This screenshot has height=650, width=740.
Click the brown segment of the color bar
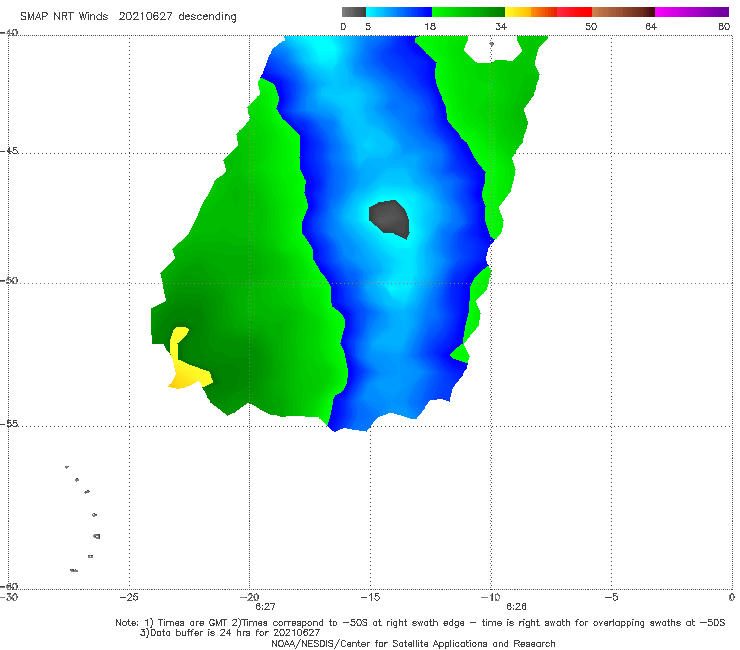[623, 12]
